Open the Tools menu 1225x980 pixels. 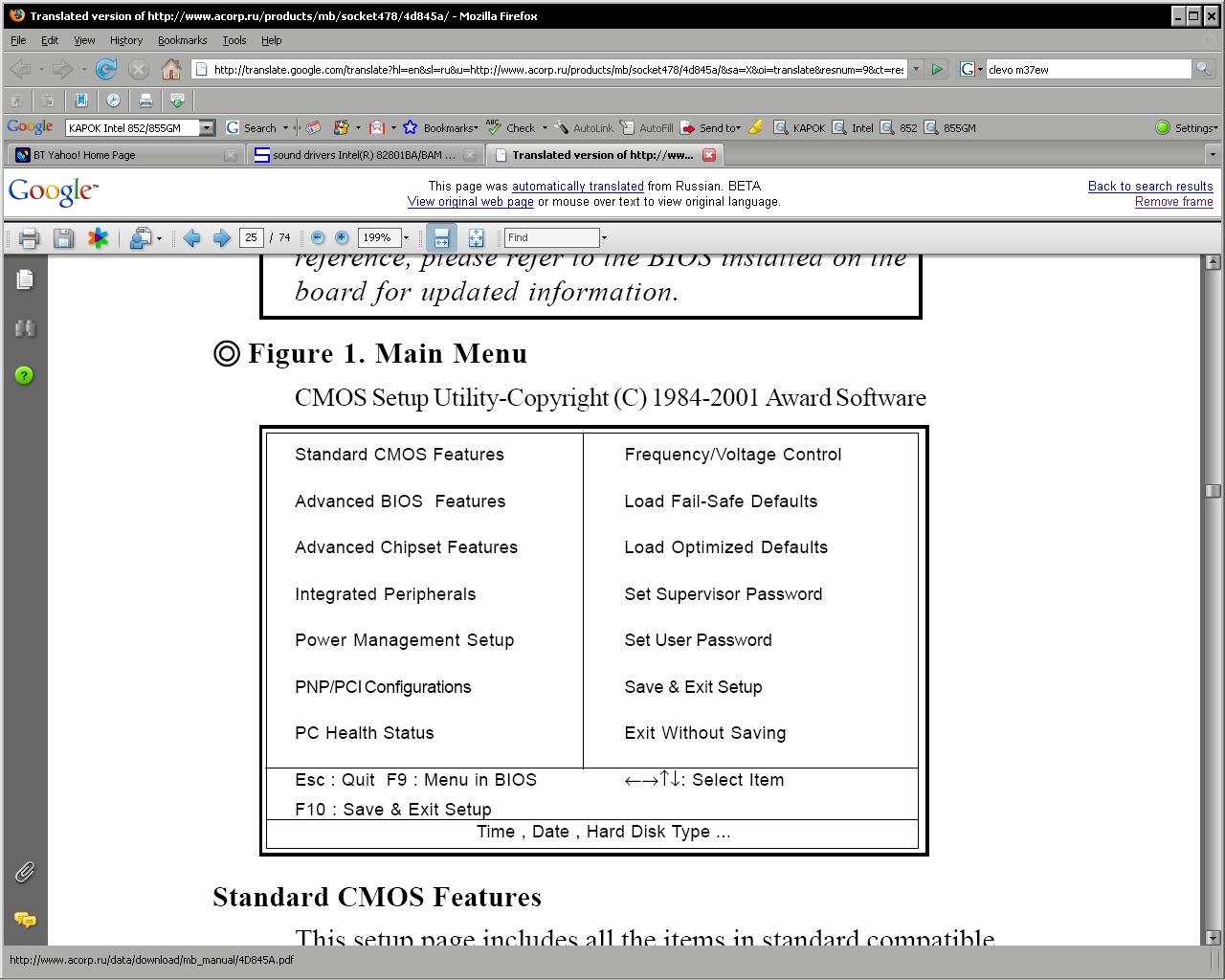[x=234, y=40]
